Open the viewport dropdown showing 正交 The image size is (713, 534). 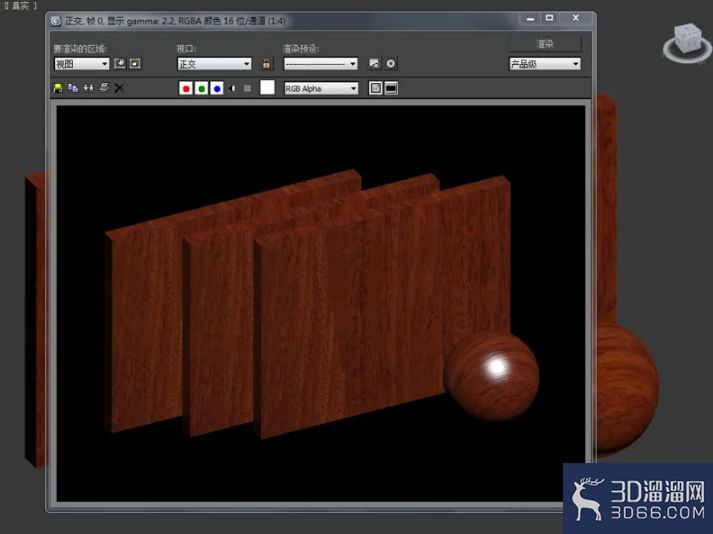(214, 64)
